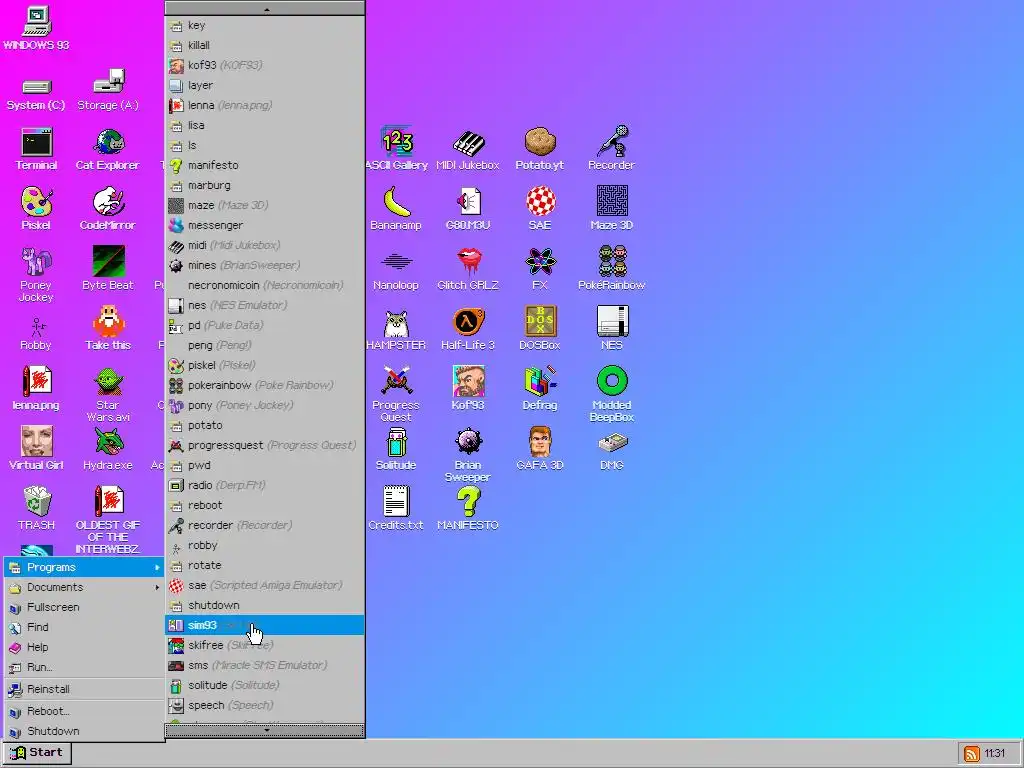This screenshot has height=768, width=1024.
Task: Open mines (BrianSweeper) entry
Action: point(264,265)
